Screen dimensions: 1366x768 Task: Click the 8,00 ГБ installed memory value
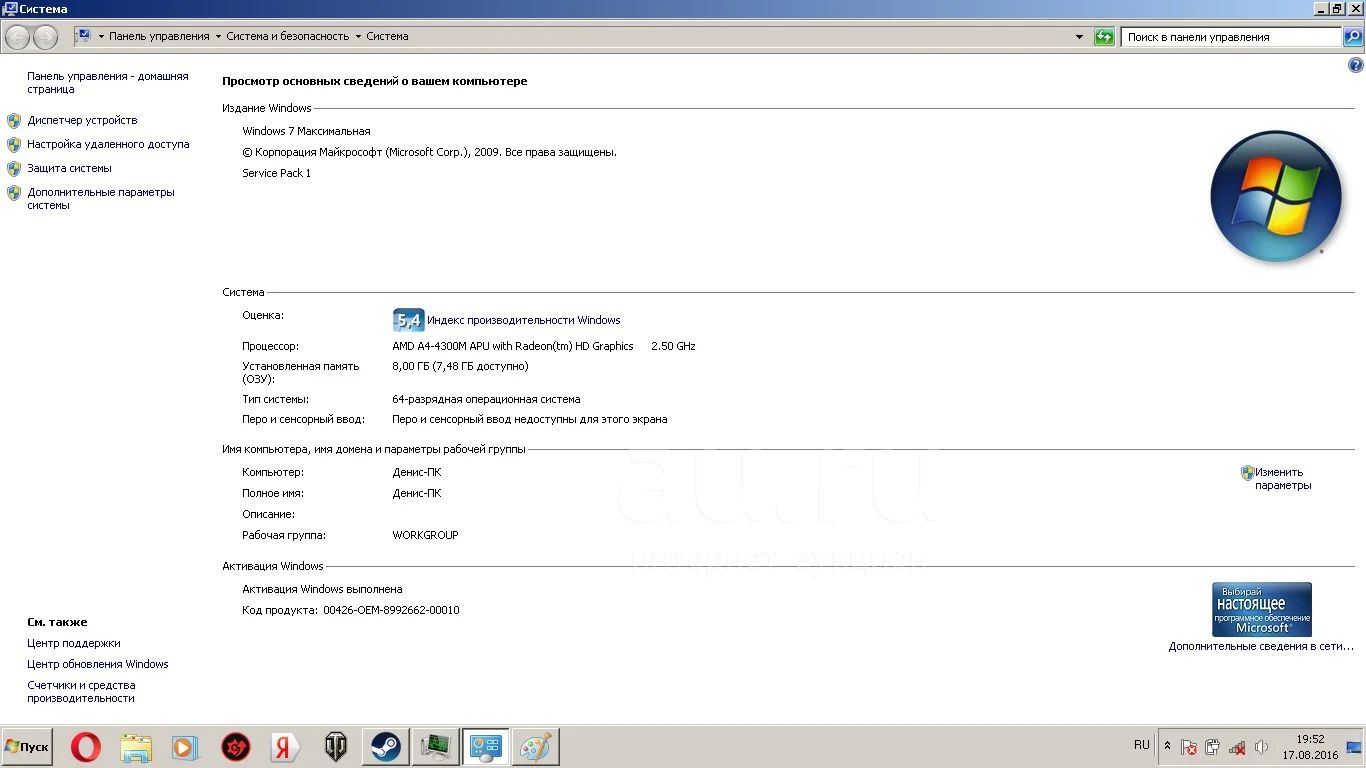coord(460,366)
